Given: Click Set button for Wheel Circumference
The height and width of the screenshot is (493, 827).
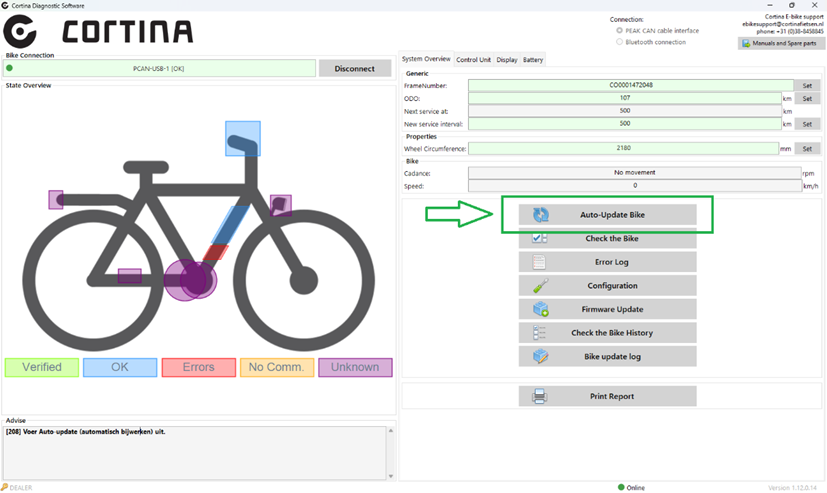Looking at the screenshot, I should click(x=807, y=149).
